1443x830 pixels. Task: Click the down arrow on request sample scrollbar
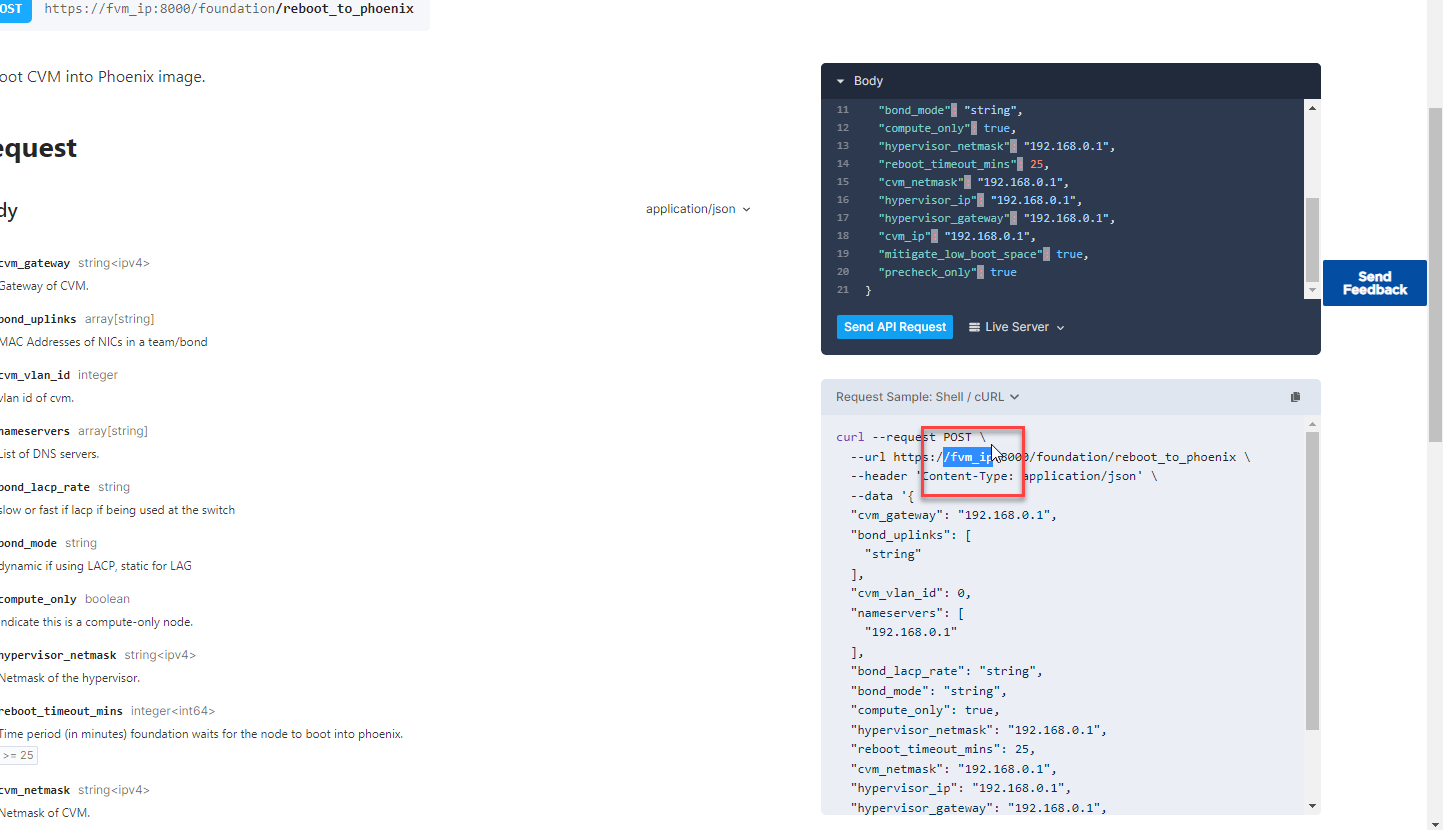tap(1311, 804)
